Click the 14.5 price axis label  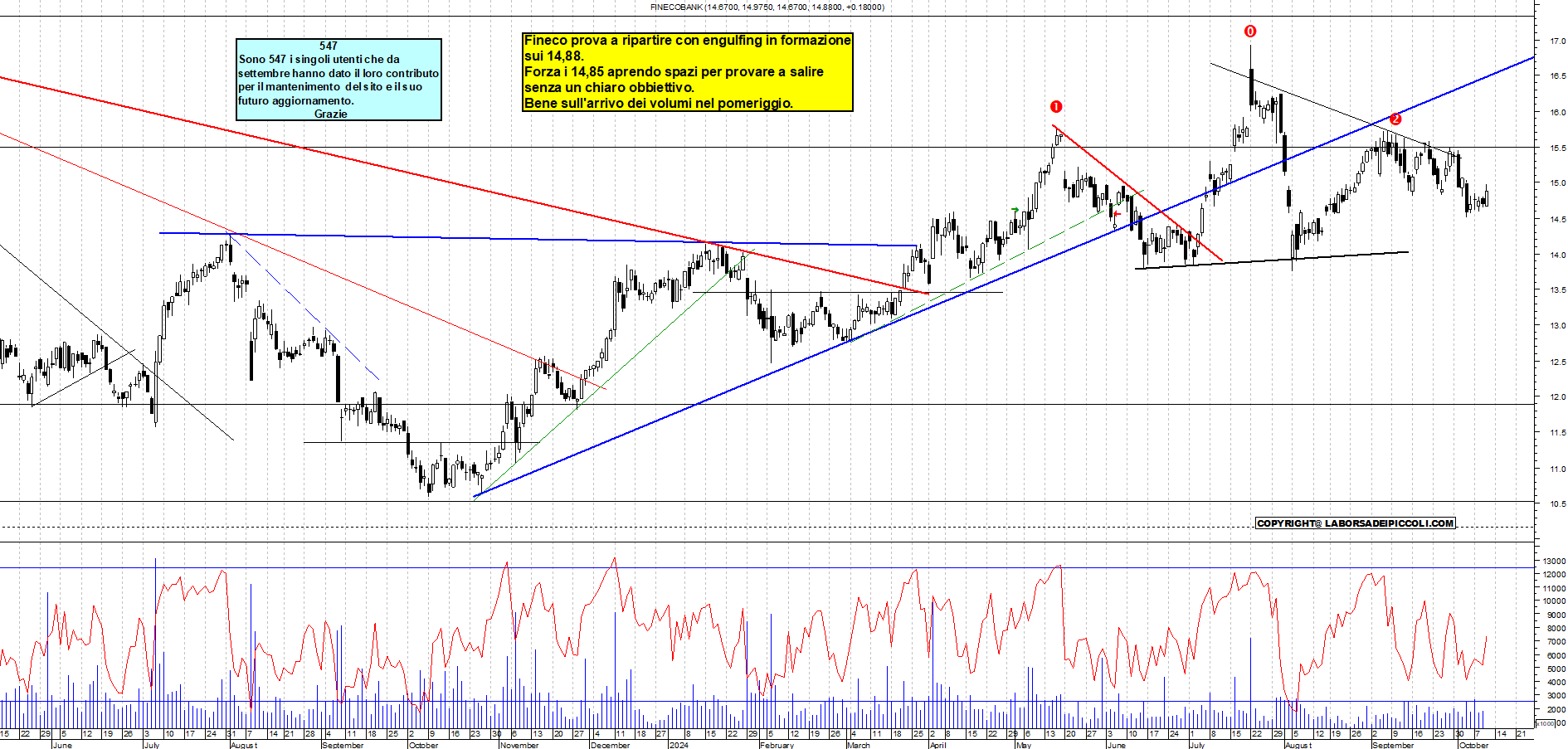1557,219
